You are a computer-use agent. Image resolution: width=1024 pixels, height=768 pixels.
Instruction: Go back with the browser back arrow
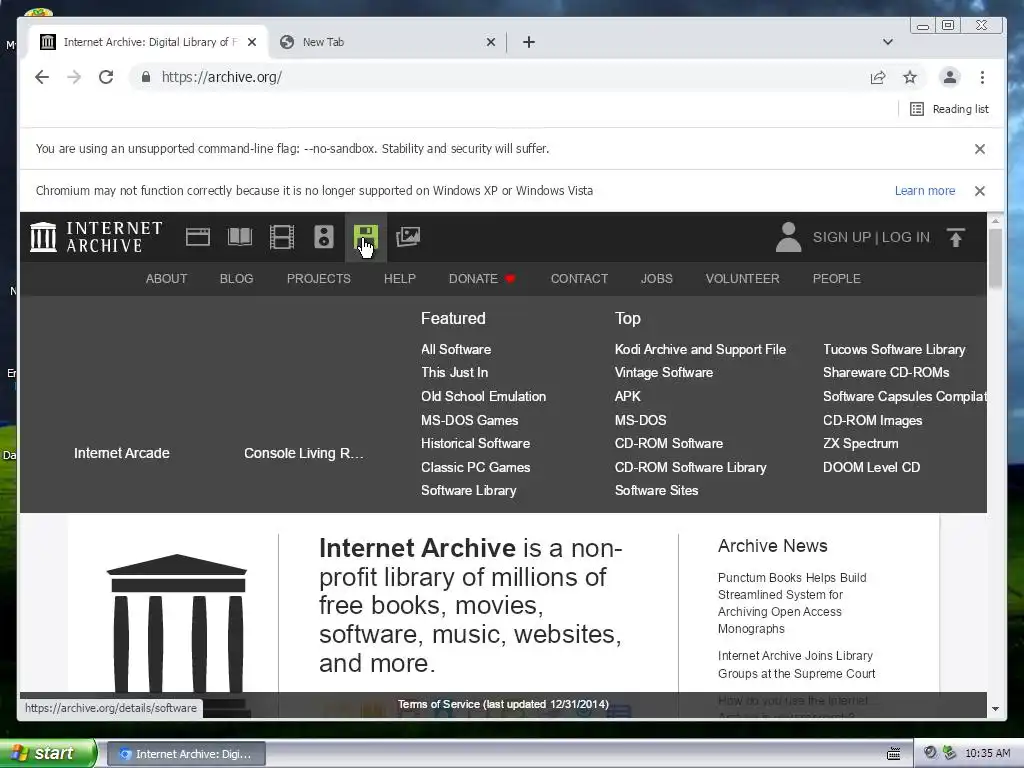coord(42,77)
